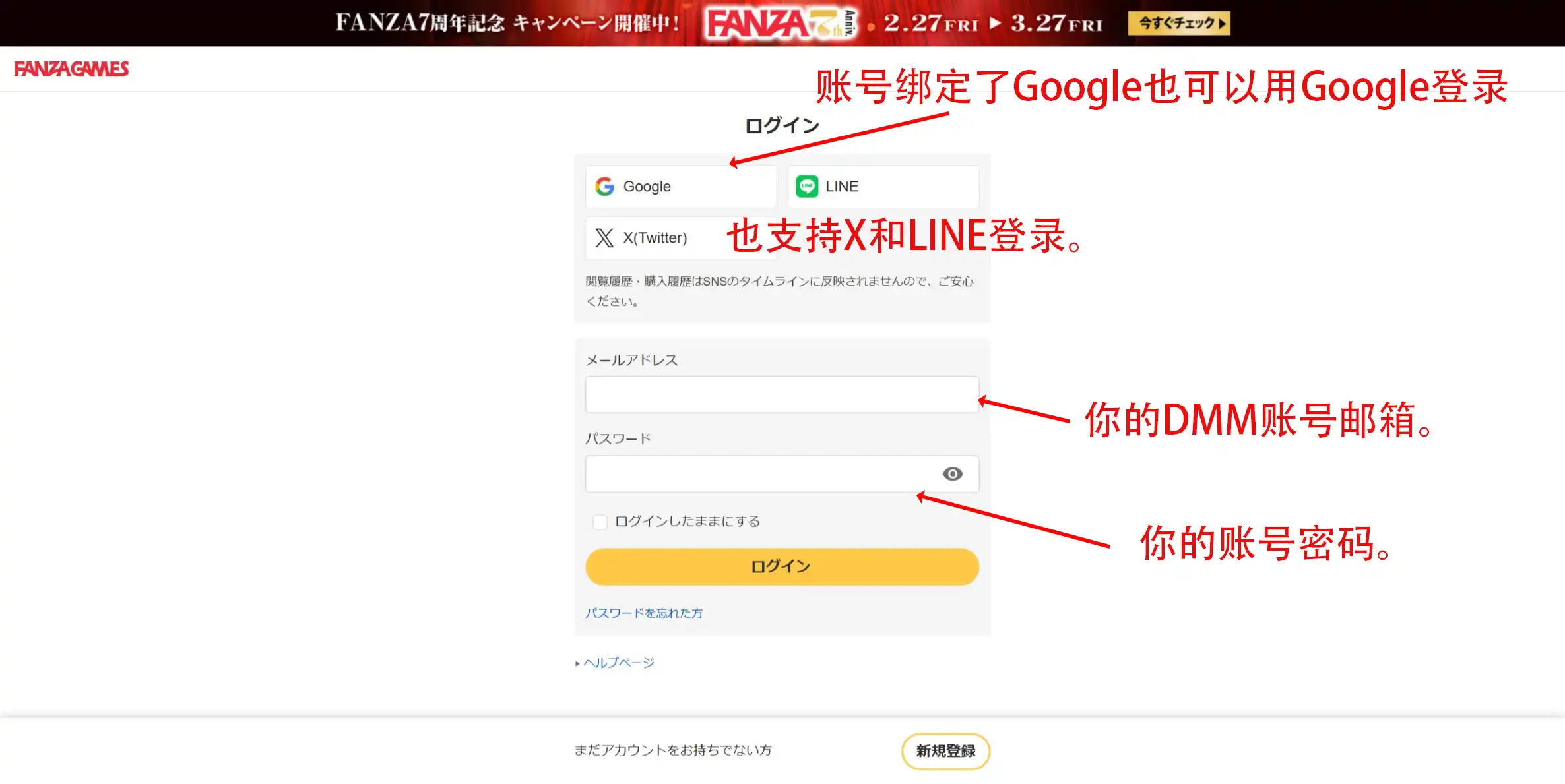Open the FANZA GAMES logo link
The height and width of the screenshot is (784, 1565).
click(x=71, y=69)
